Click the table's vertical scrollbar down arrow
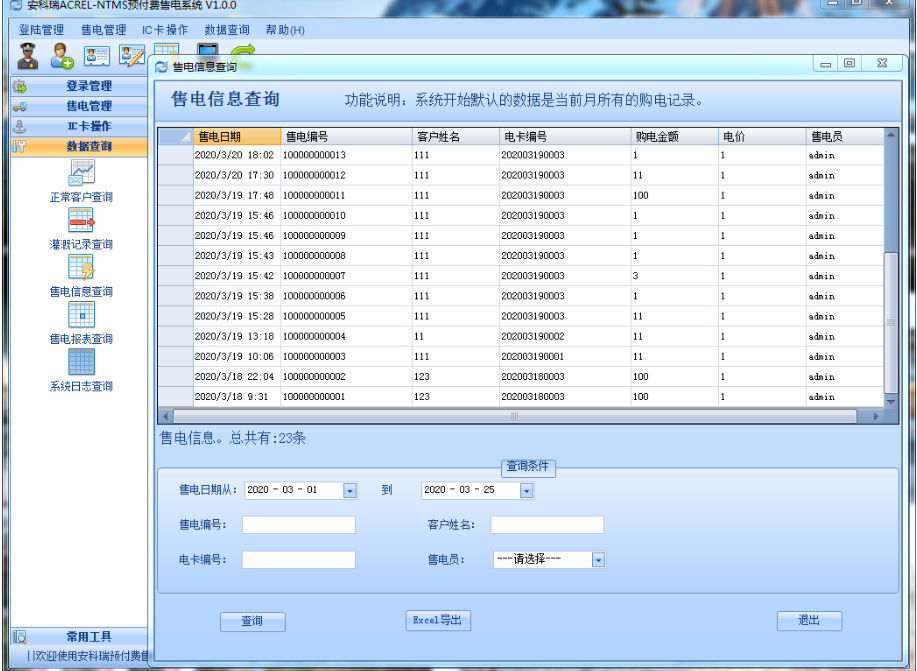 point(891,402)
